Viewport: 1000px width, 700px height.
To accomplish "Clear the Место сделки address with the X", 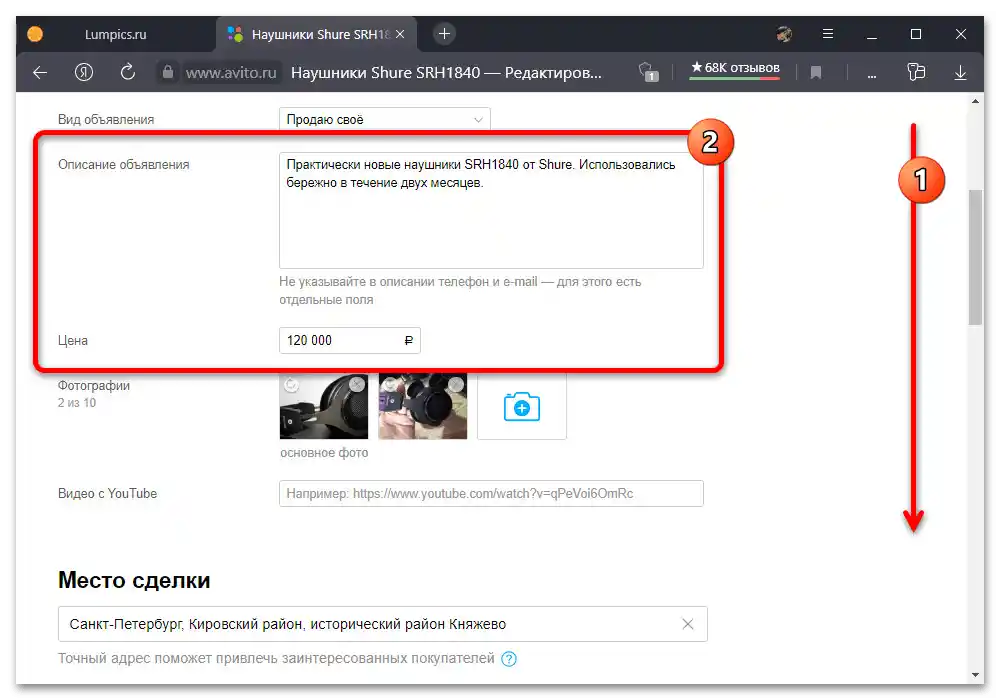I will tap(688, 624).
